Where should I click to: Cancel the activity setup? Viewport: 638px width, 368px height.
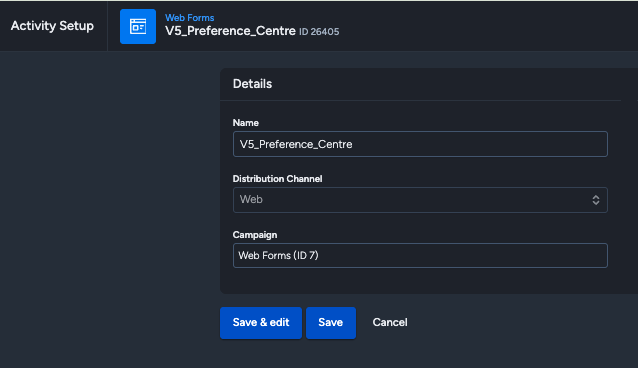[x=390, y=322]
